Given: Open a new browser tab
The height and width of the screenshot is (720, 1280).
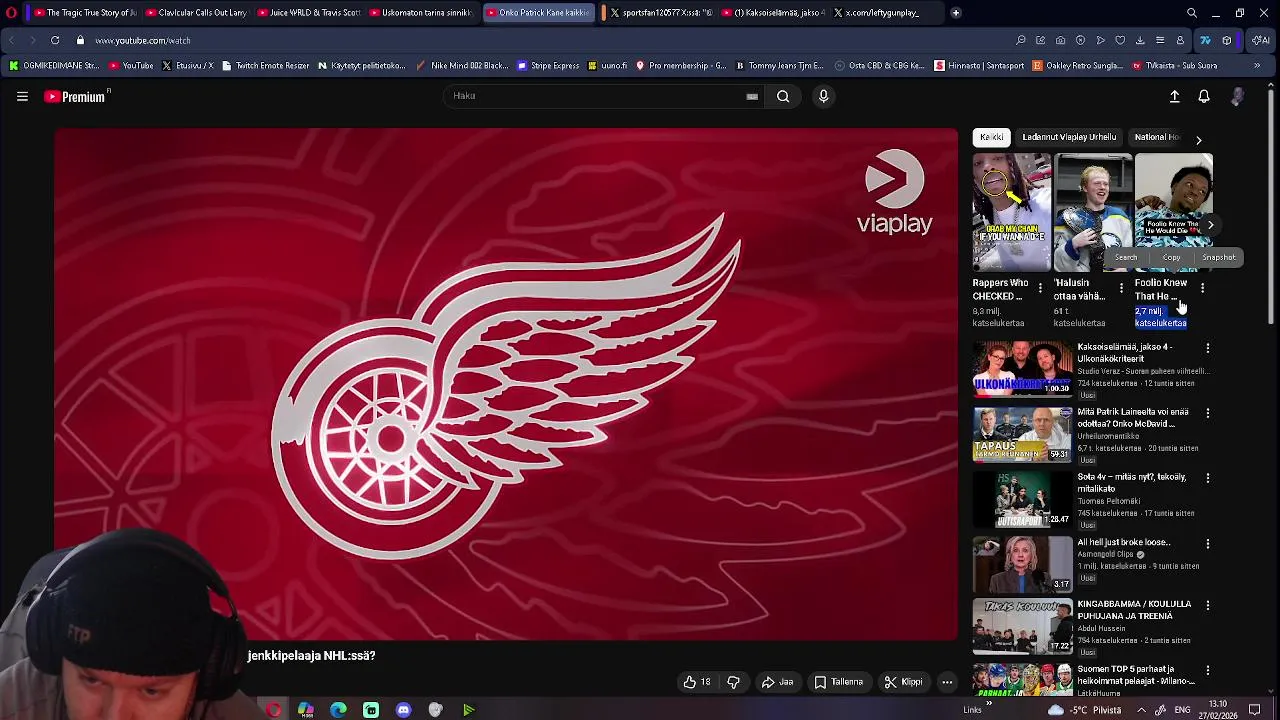Looking at the screenshot, I should coord(956,13).
